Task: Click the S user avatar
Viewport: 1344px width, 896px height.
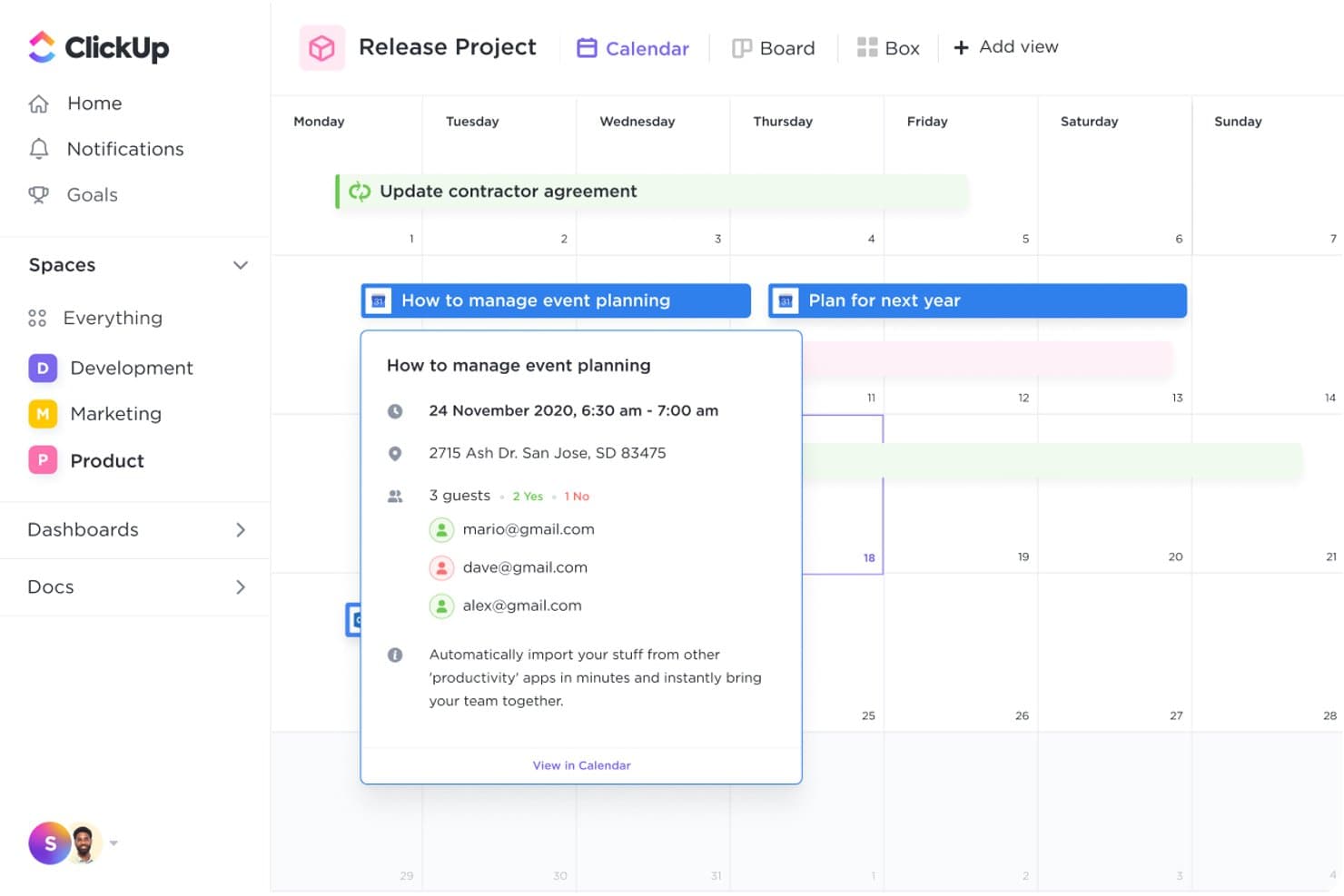Action: pyautogui.click(x=49, y=843)
